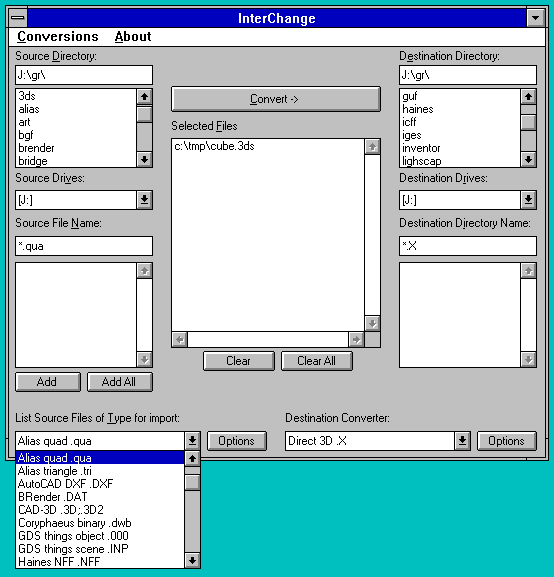The width and height of the screenshot is (554, 577).
Task: Click the source directory list down arrow
Action: click(144, 160)
